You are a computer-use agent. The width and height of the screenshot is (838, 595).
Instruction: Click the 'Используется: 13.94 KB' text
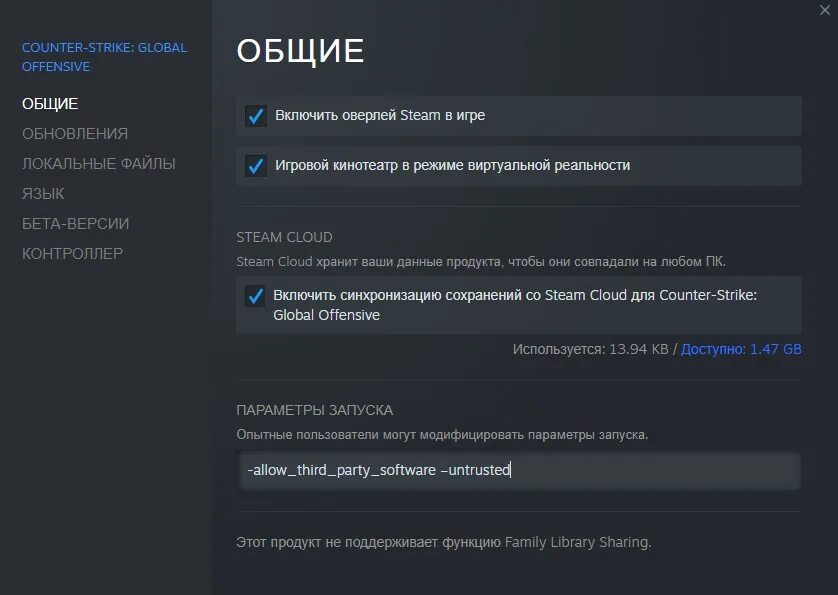click(x=591, y=349)
